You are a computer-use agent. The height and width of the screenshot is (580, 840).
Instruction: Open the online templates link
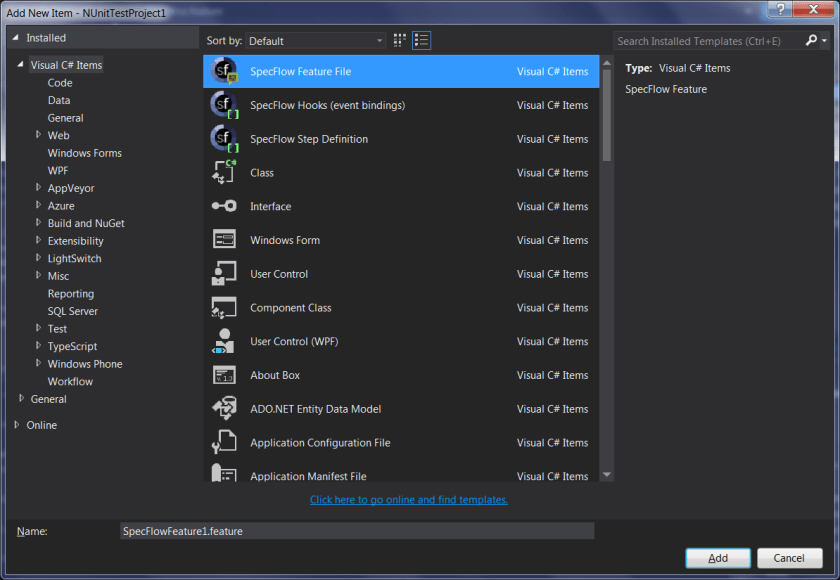[408, 499]
